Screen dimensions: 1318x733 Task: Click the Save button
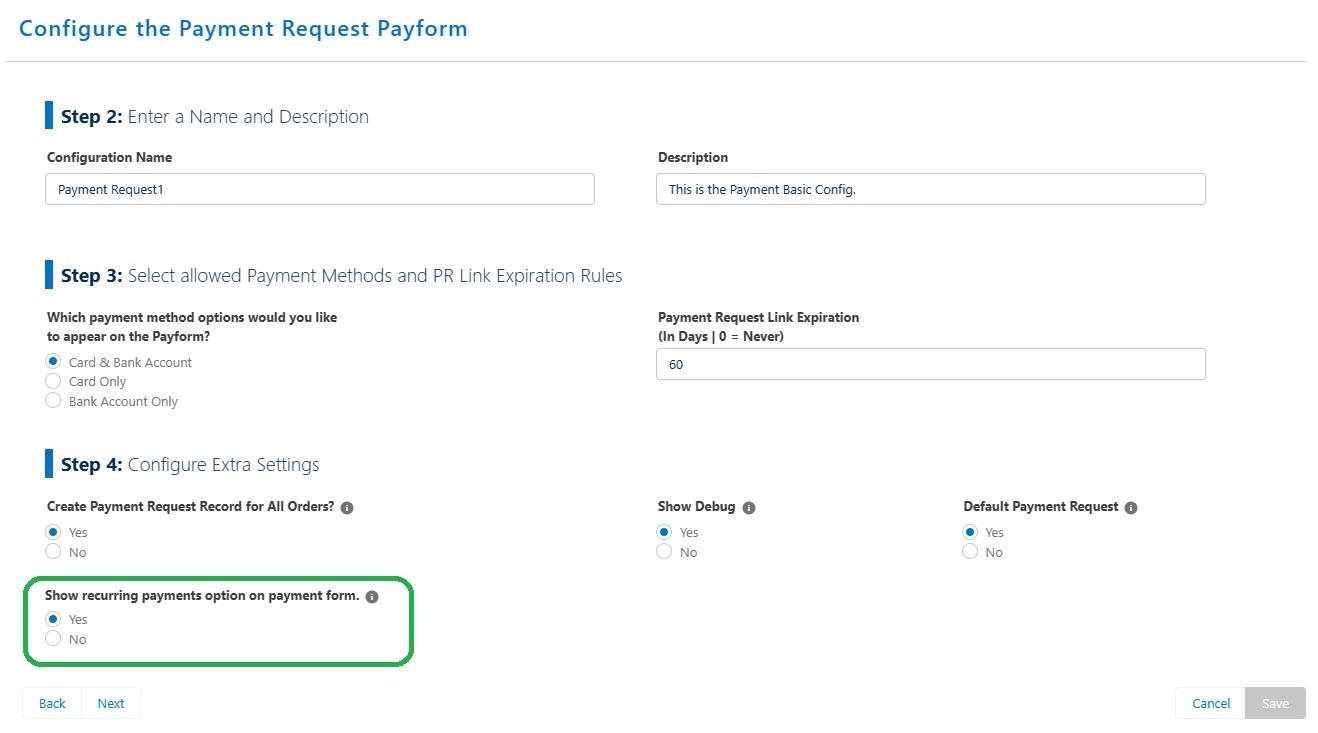point(1274,703)
